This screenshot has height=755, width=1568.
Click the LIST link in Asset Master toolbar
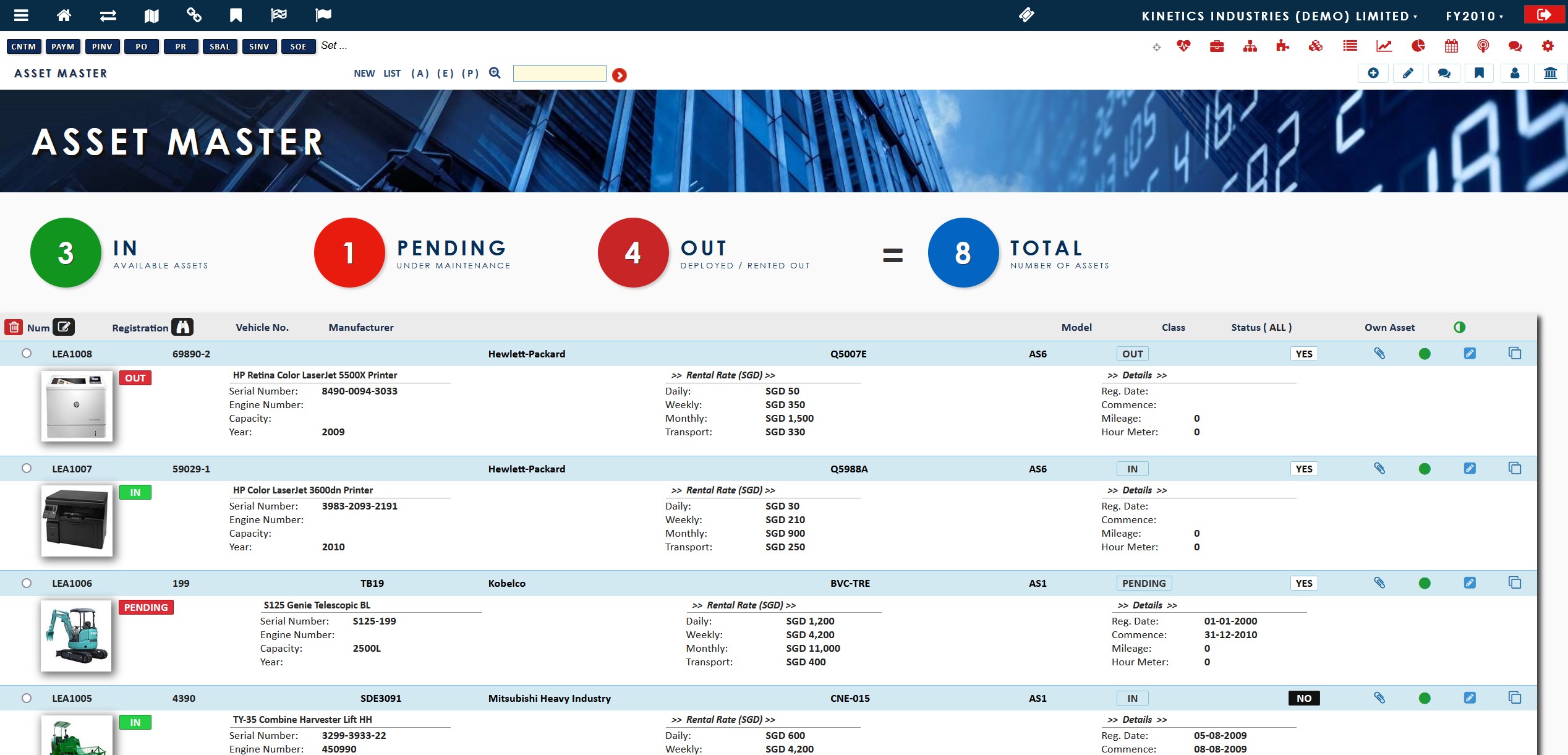392,74
